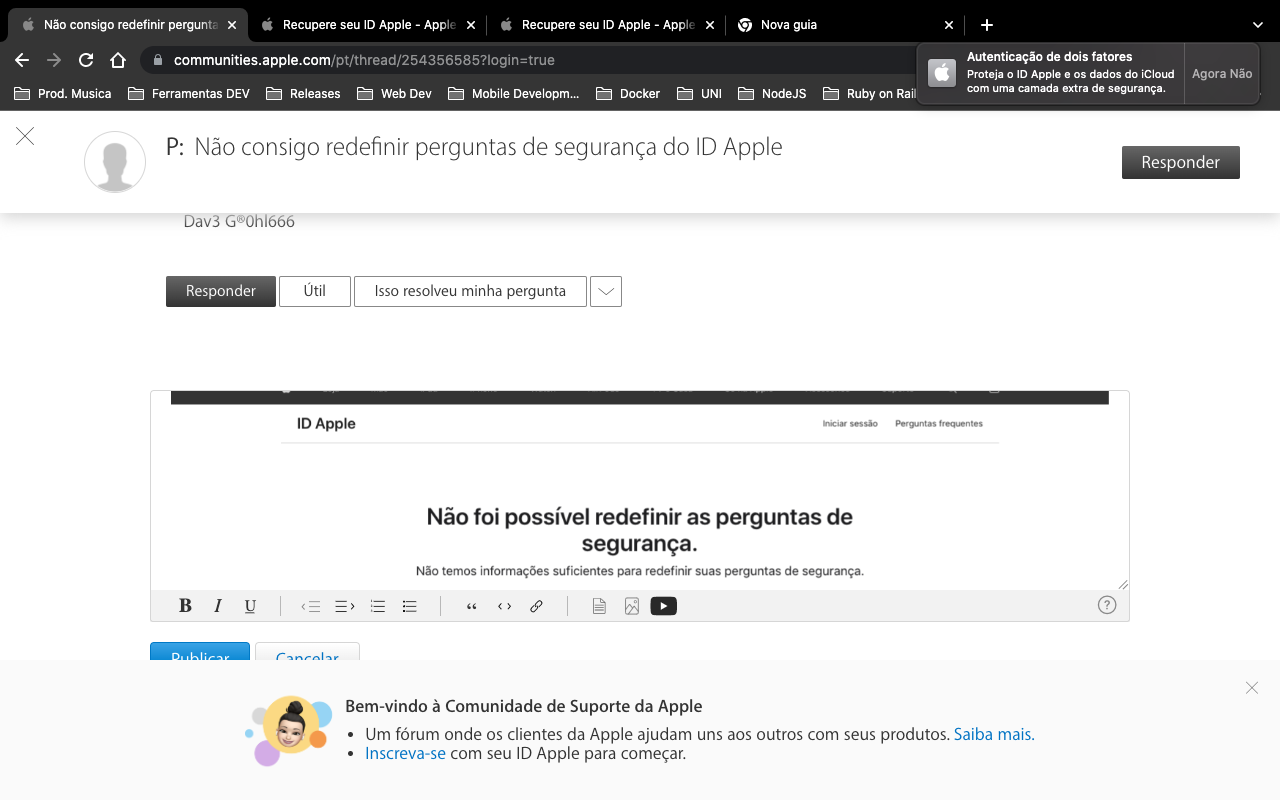Viewport: 1280px width, 800px height.
Task: Toggle bold formatting in the editor
Action: (x=185, y=606)
